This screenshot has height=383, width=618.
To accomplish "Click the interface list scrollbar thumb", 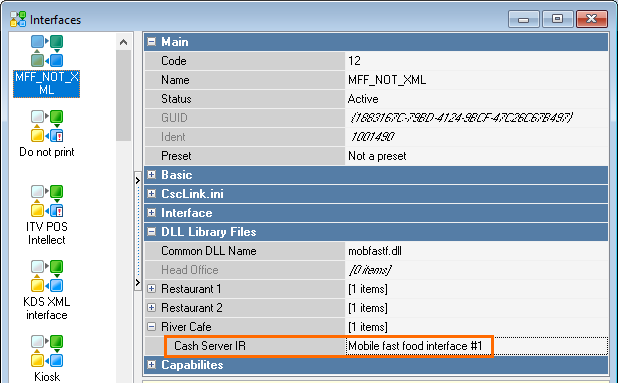I will tap(123, 95).
